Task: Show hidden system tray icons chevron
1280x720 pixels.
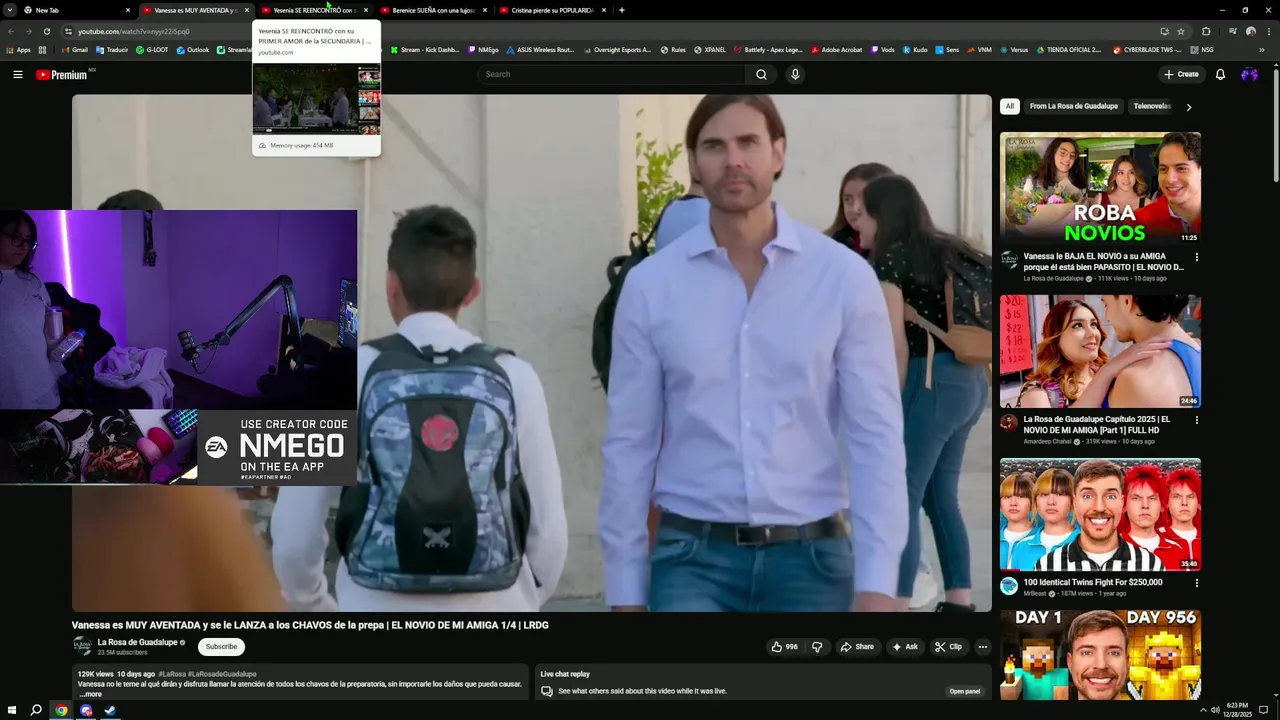Action: pos(1202,710)
